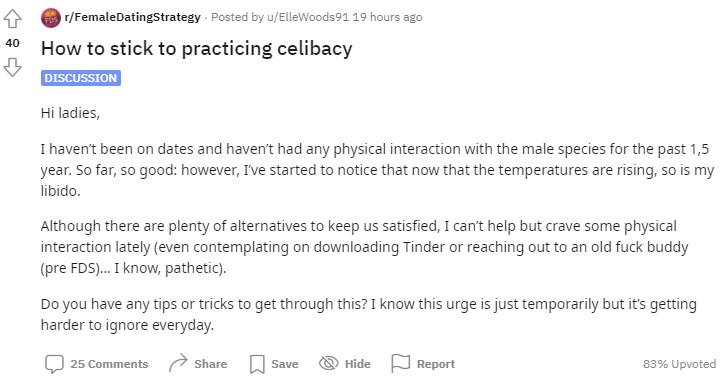Click the 83% Upvoted text
The image size is (722, 382).
679,364
